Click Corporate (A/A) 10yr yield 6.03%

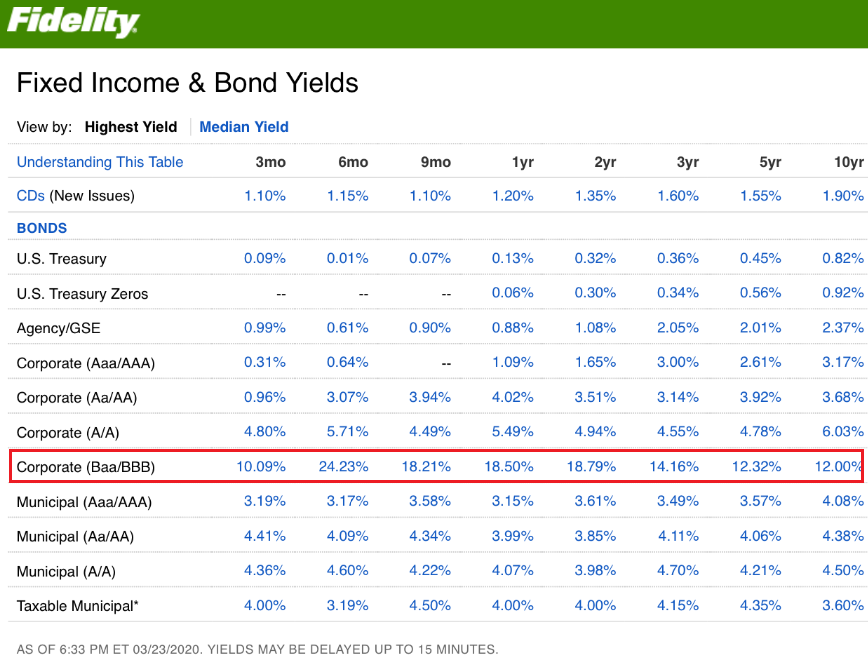tap(843, 433)
